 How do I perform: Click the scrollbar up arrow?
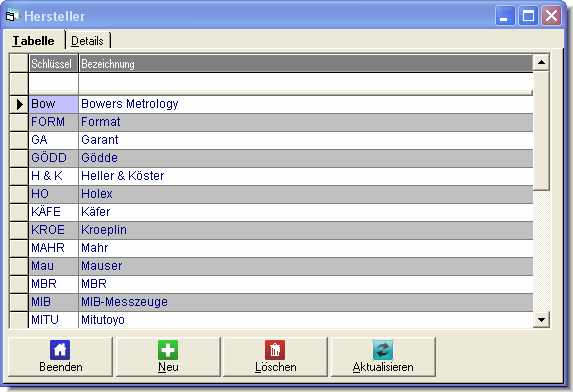pos(541,62)
